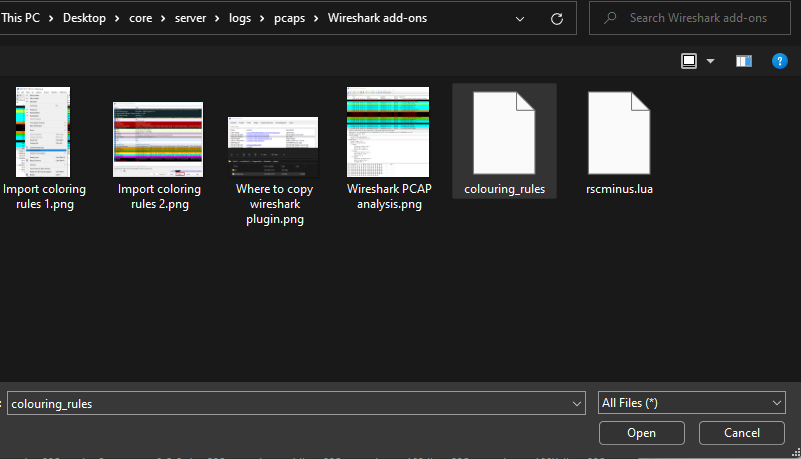Toggle the preview pane icon
The image size is (801, 459).
coord(744,61)
